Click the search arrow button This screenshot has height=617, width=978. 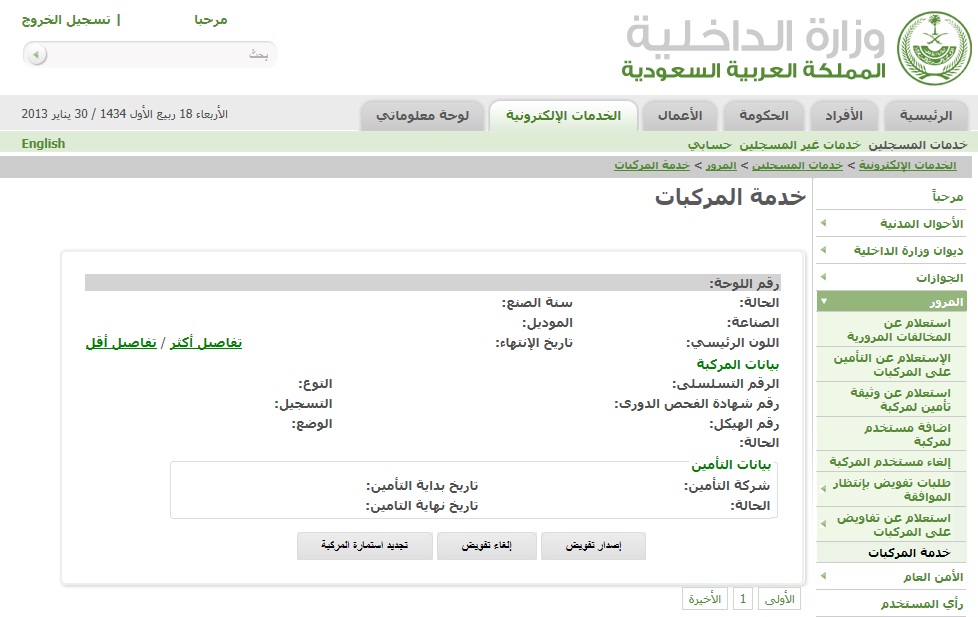(x=36, y=55)
